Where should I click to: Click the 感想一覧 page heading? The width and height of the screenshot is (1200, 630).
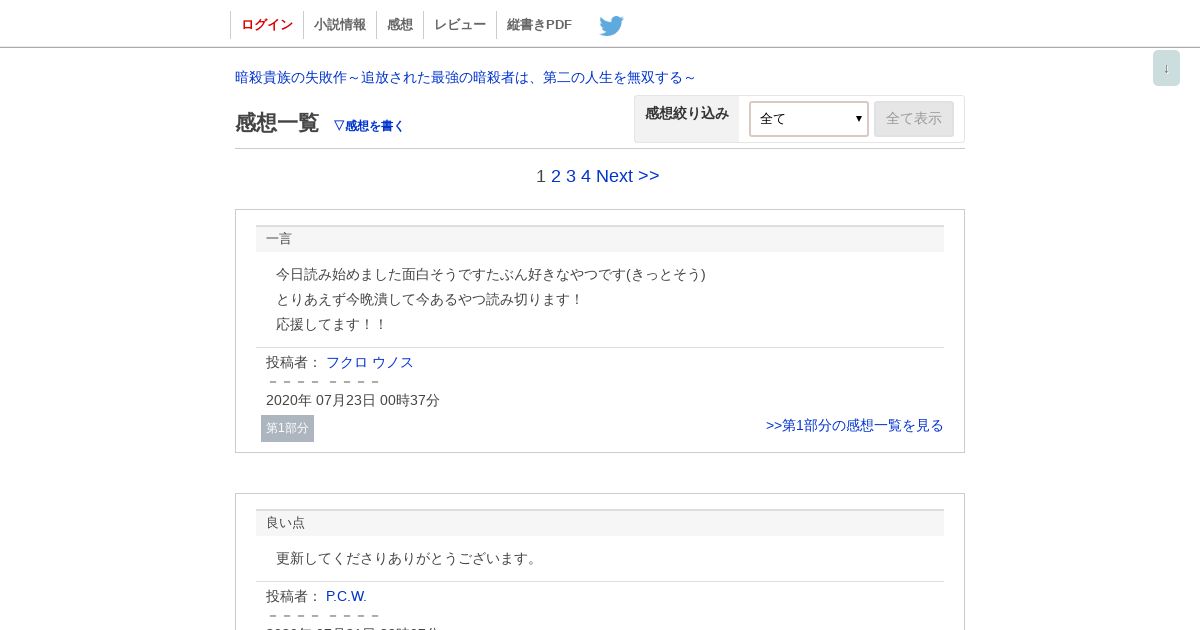(x=277, y=123)
